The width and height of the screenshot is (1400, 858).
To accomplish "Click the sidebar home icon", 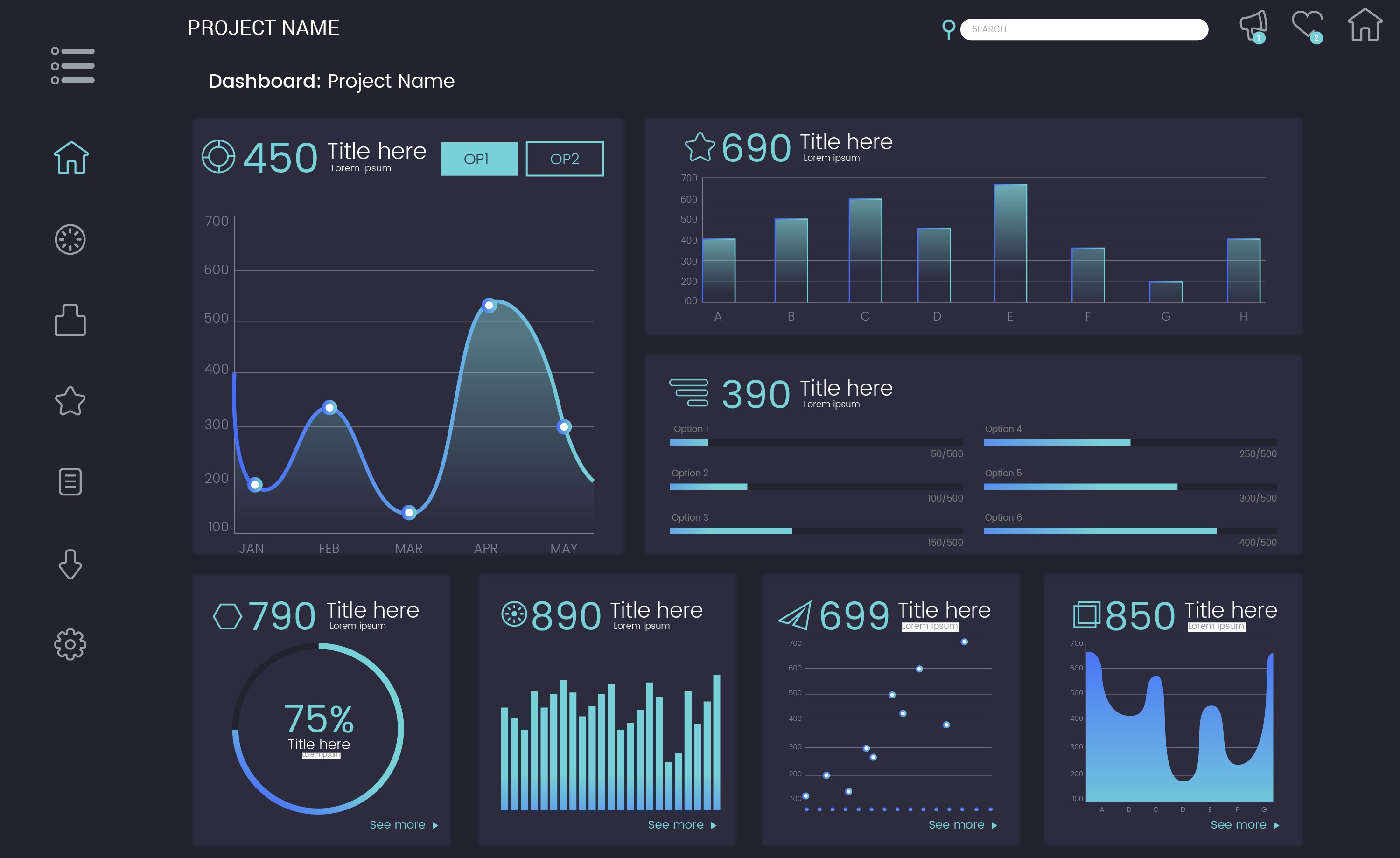I will coord(71,157).
